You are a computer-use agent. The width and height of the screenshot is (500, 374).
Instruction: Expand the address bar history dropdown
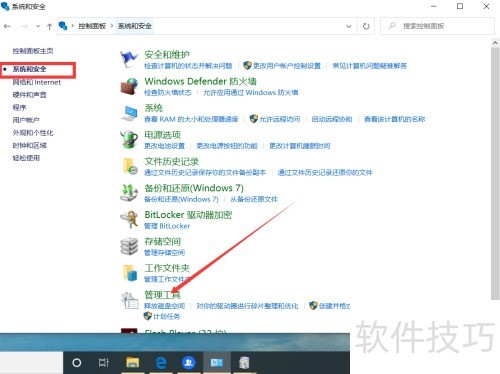point(349,26)
